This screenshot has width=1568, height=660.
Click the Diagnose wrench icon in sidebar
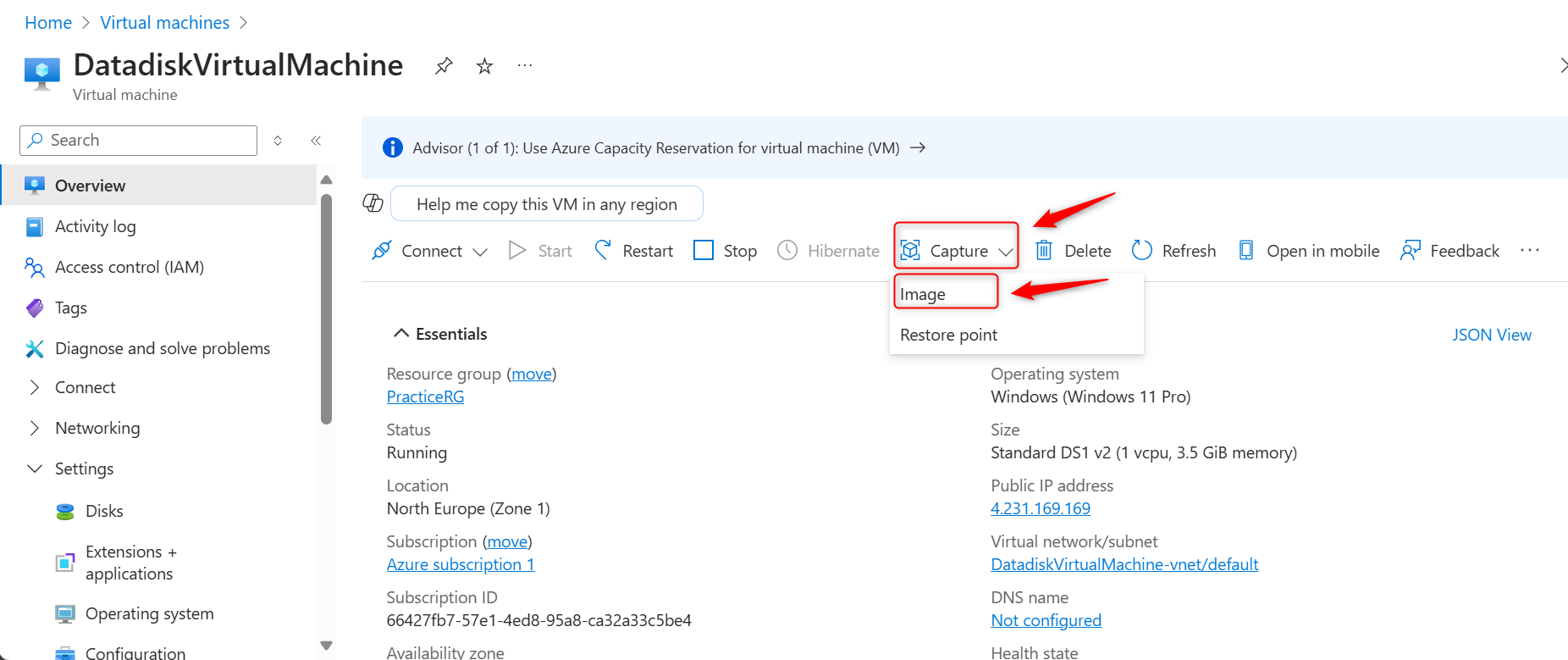click(35, 348)
